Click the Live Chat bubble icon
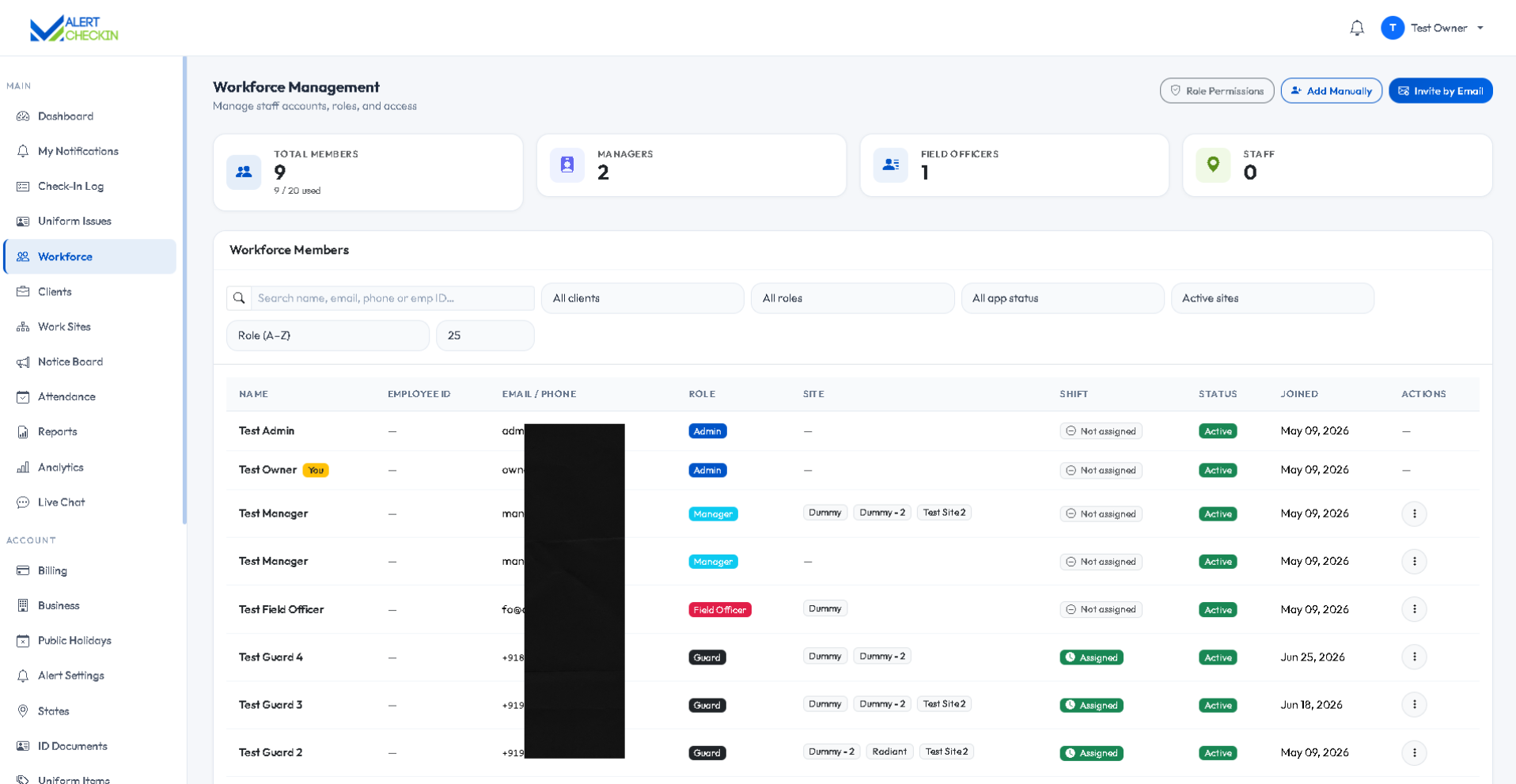 click(23, 502)
